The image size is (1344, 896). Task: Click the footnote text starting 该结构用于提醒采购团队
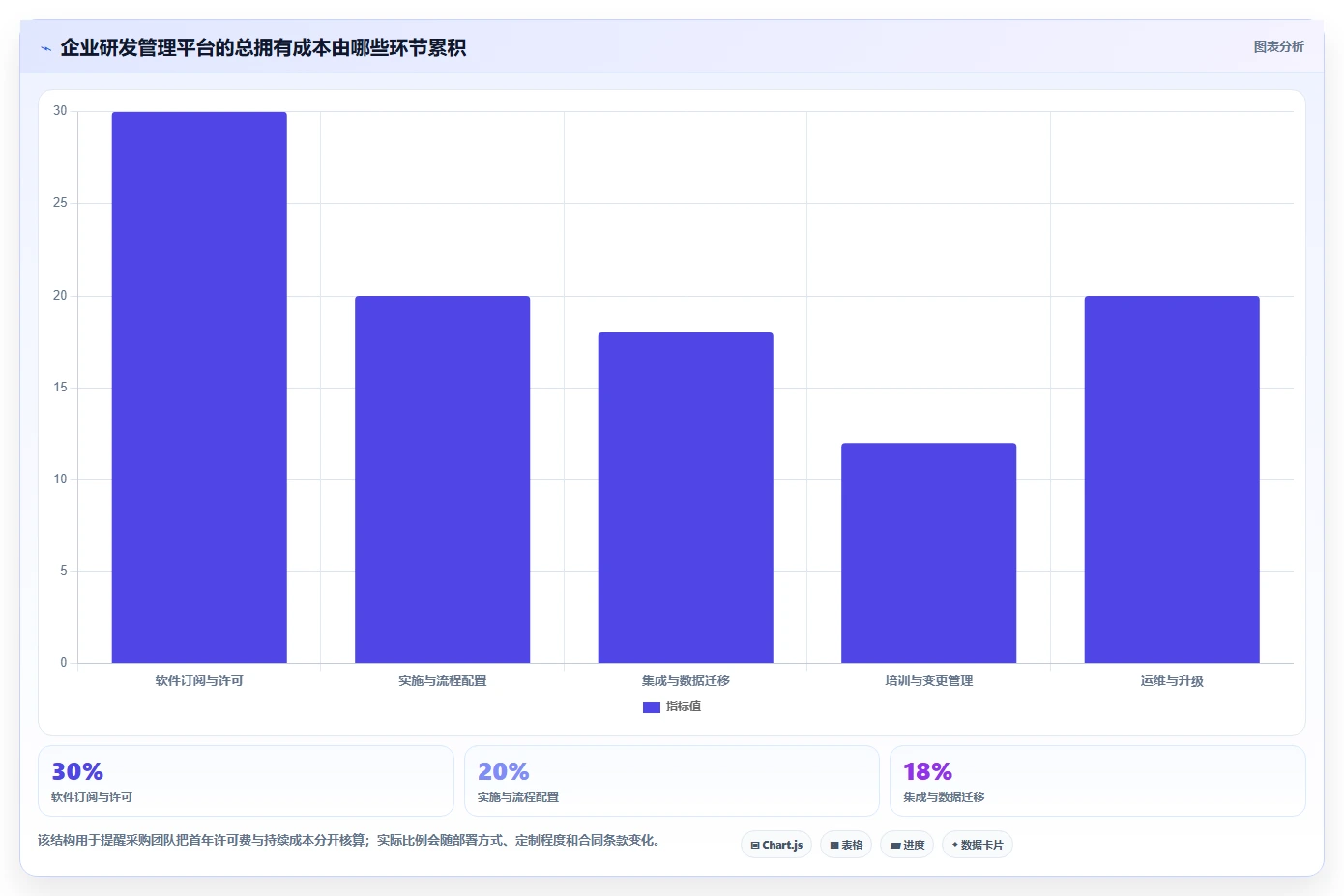(352, 840)
